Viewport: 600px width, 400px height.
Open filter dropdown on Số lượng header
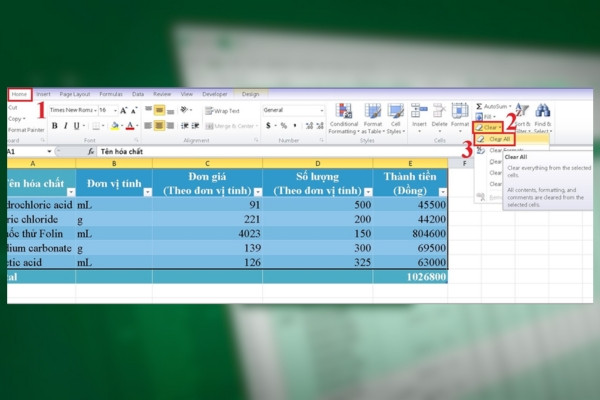pyautogui.click(x=368, y=192)
